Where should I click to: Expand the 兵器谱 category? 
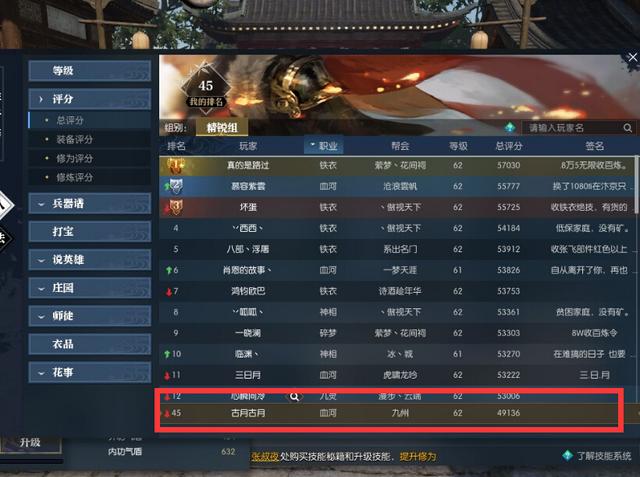90,203
